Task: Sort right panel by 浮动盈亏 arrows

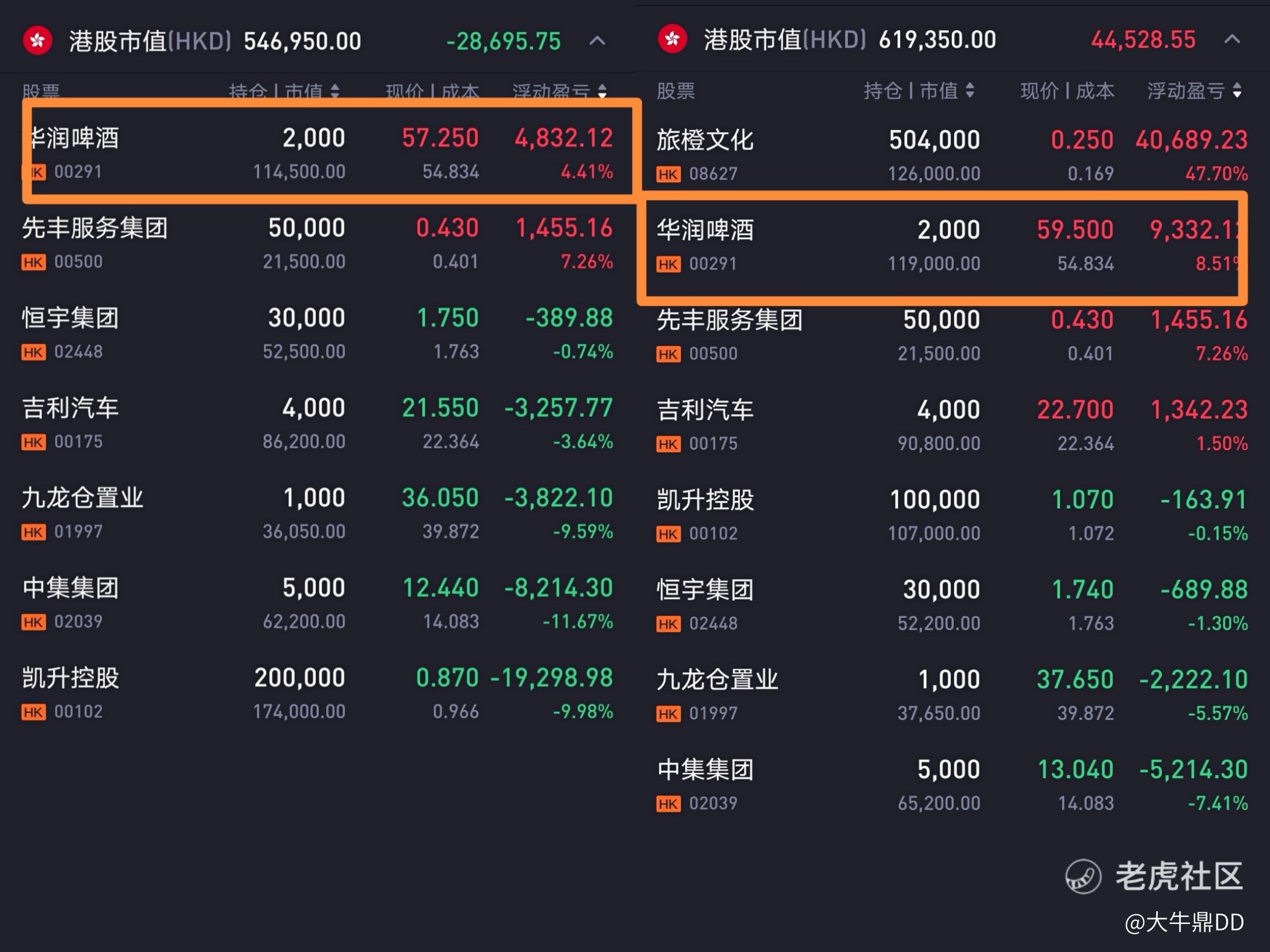Action: (x=1237, y=90)
